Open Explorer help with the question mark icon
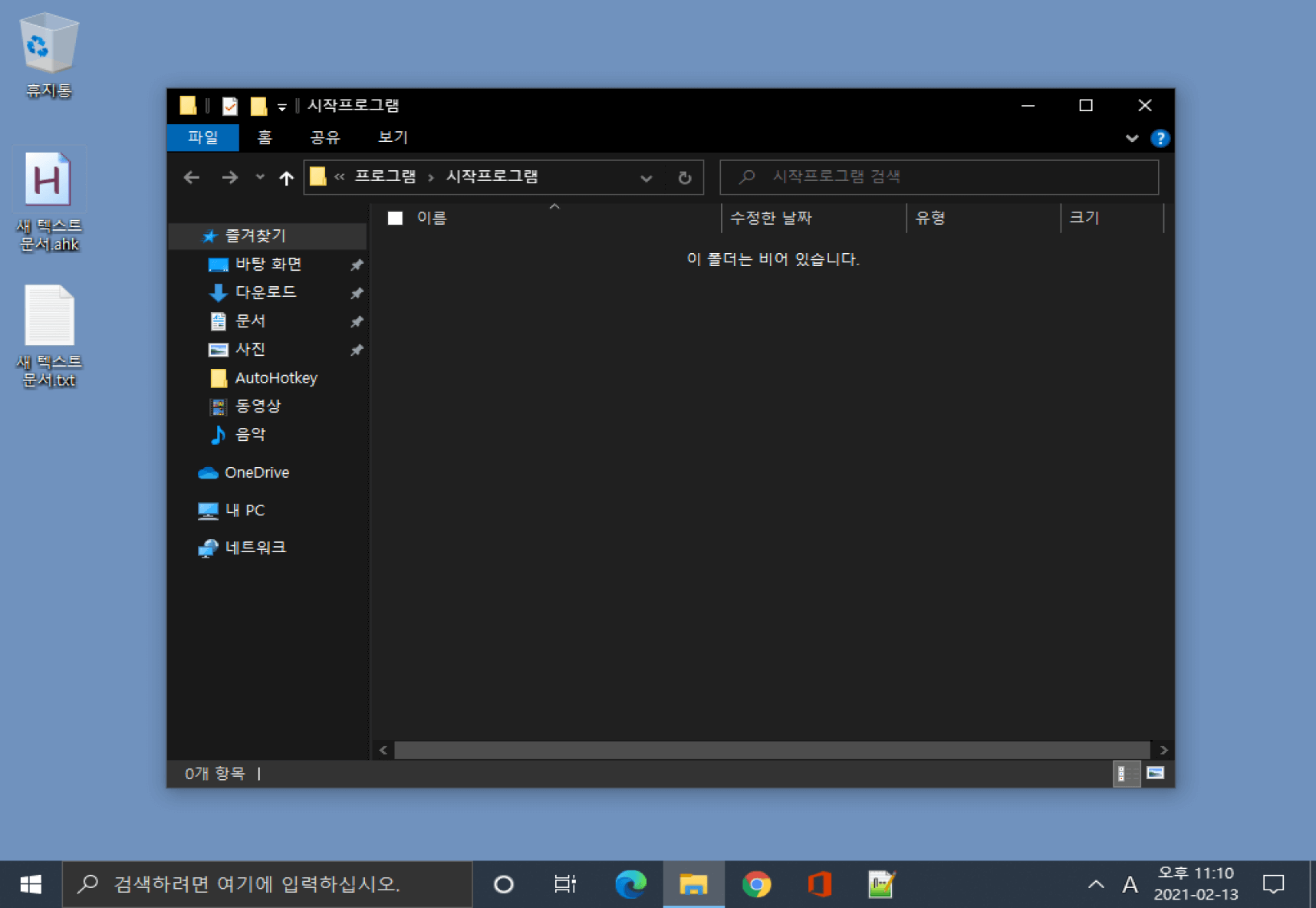 pyautogui.click(x=1160, y=138)
